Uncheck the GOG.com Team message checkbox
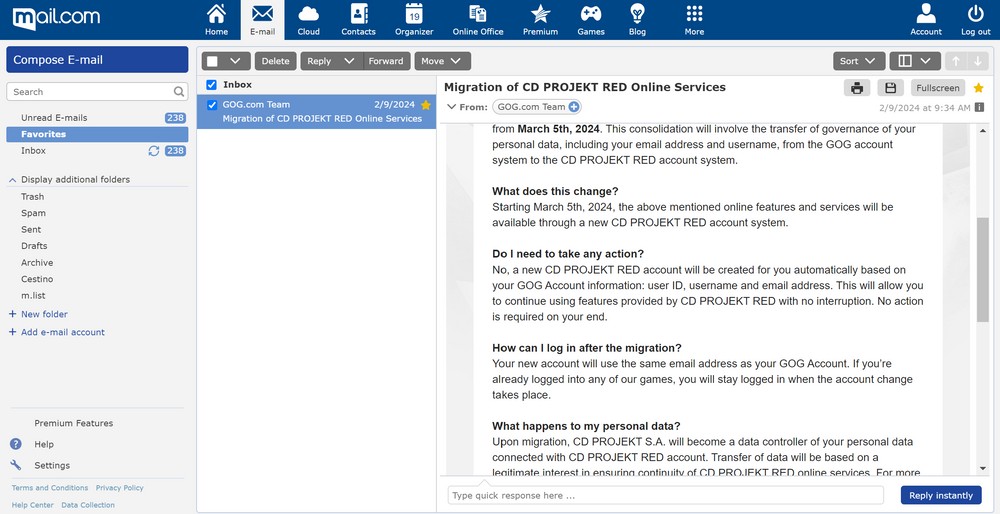This screenshot has width=1000, height=514. tap(212, 105)
